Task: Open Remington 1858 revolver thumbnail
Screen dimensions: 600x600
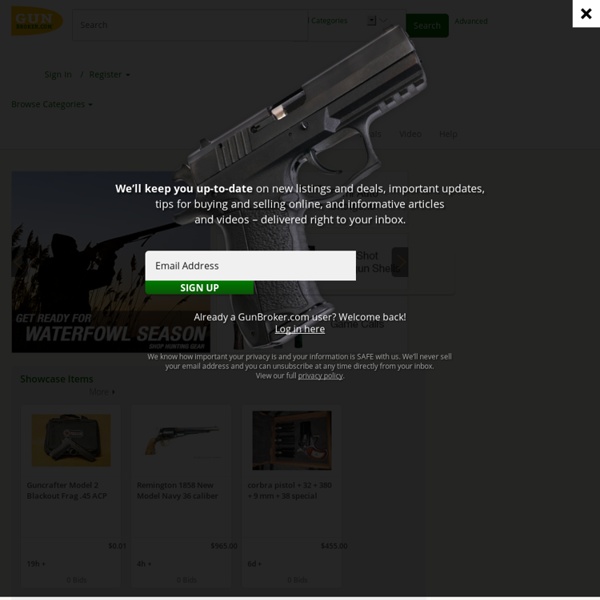Action: (x=181, y=440)
